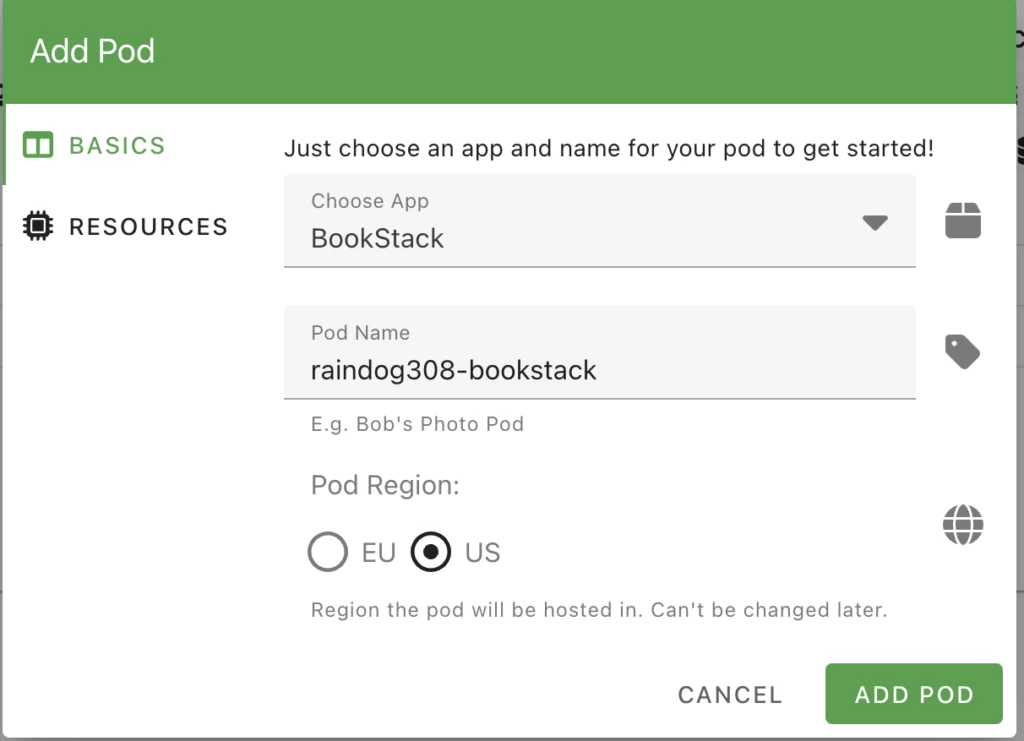
Task: Click the Add Pod dialog title bar
Action: coord(92,50)
